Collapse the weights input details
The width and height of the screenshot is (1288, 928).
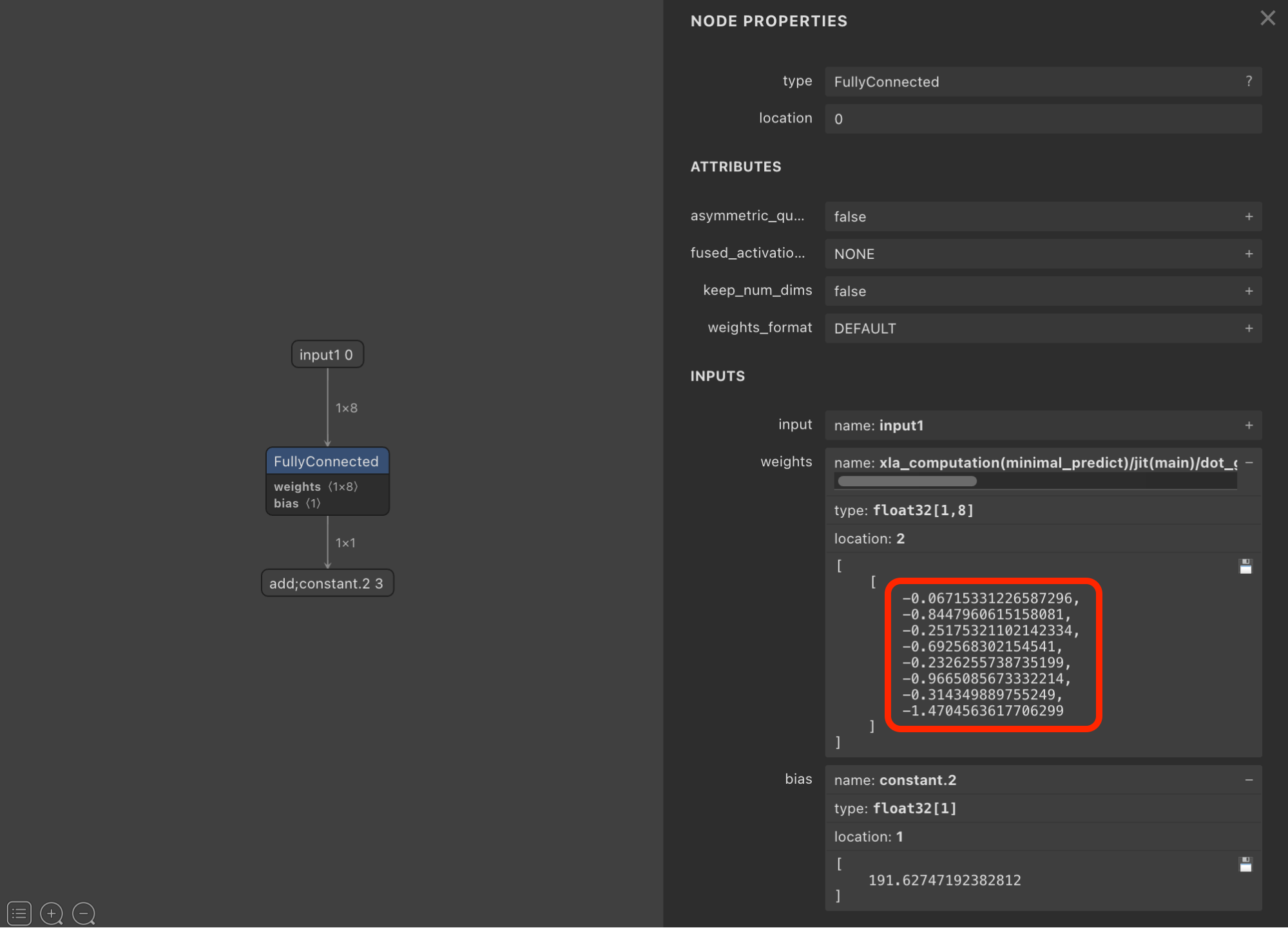tap(1249, 463)
